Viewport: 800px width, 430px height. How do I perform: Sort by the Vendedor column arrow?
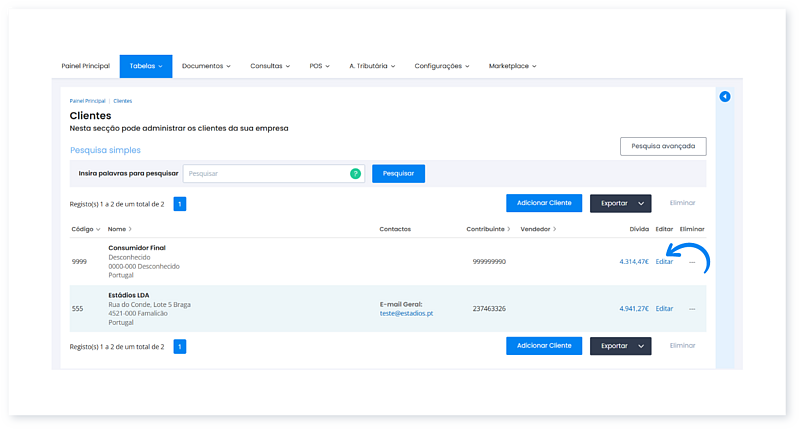(554, 229)
